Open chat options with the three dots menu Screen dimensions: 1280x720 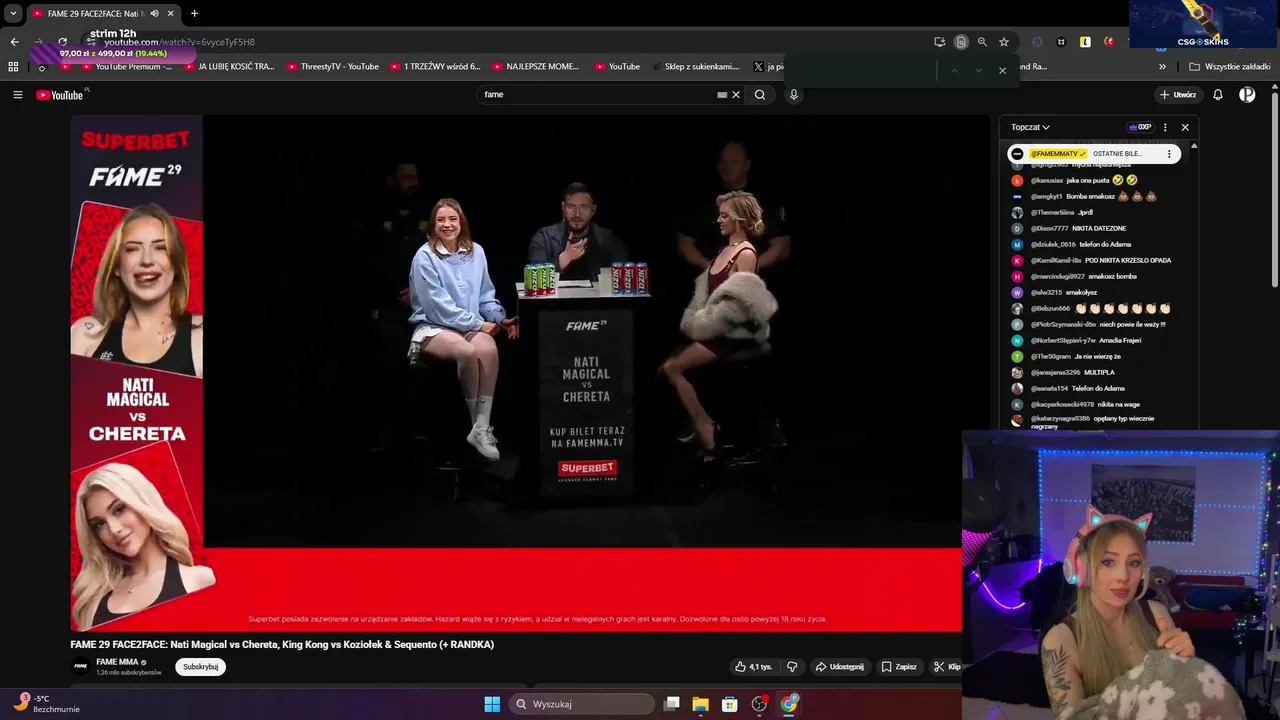(1165, 127)
